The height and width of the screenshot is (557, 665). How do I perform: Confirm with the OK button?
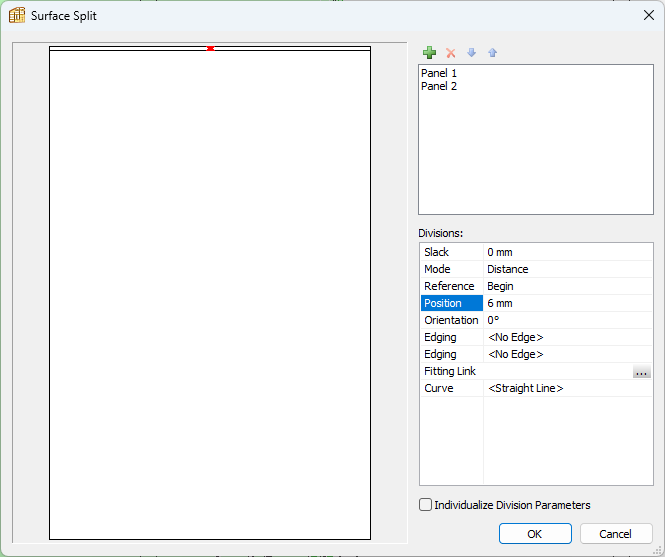click(535, 533)
